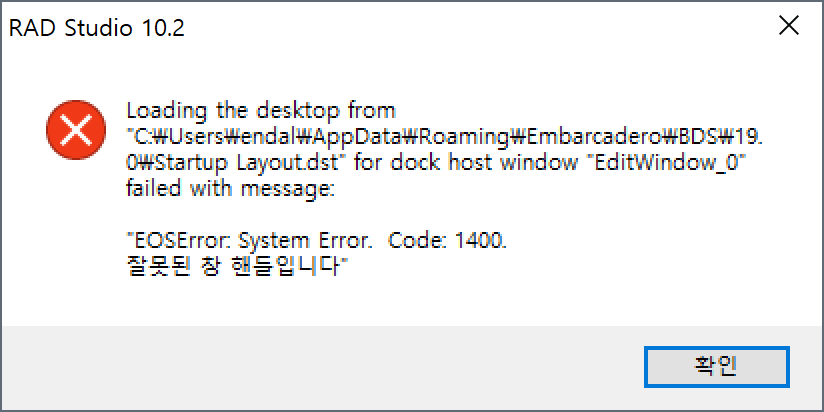Click empty title bar area beside title
The height and width of the screenshot is (412, 824).
click(473, 26)
